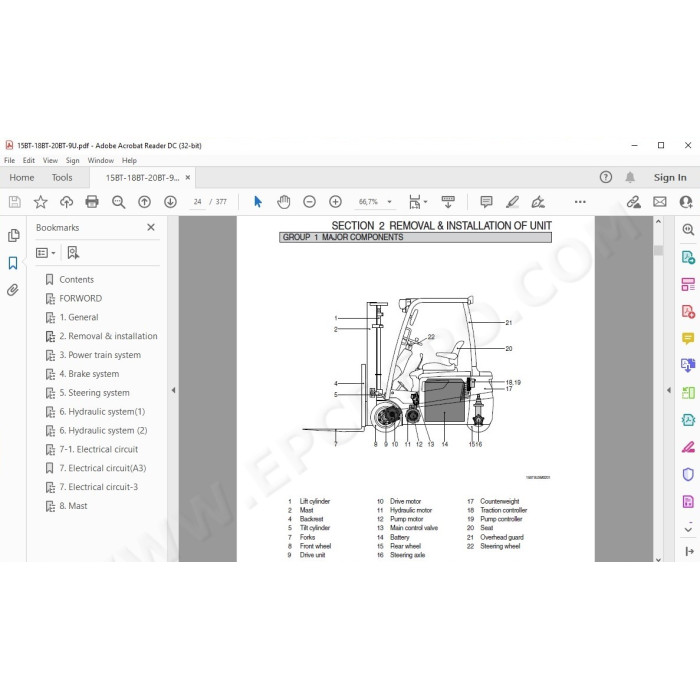This screenshot has height=700, width=700.
Task: Select the Highlight text tool
Action: click(x=512, y=202)
